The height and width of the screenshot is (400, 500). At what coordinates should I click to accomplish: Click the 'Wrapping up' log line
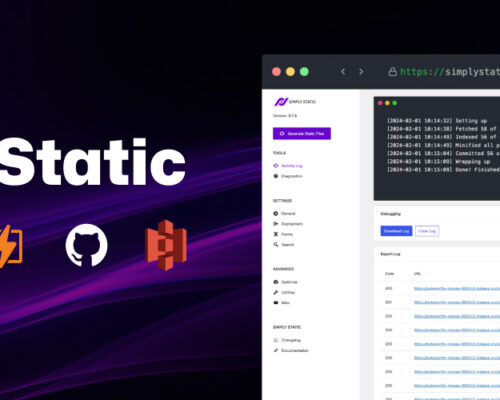click(x=438, y=162)
